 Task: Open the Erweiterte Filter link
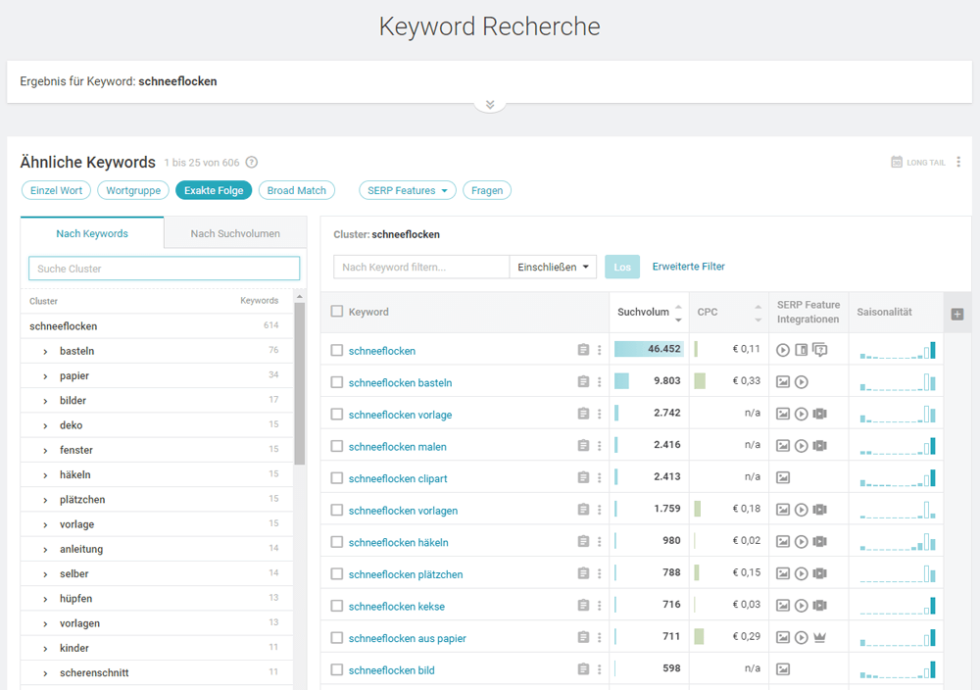tap(688, 266)
